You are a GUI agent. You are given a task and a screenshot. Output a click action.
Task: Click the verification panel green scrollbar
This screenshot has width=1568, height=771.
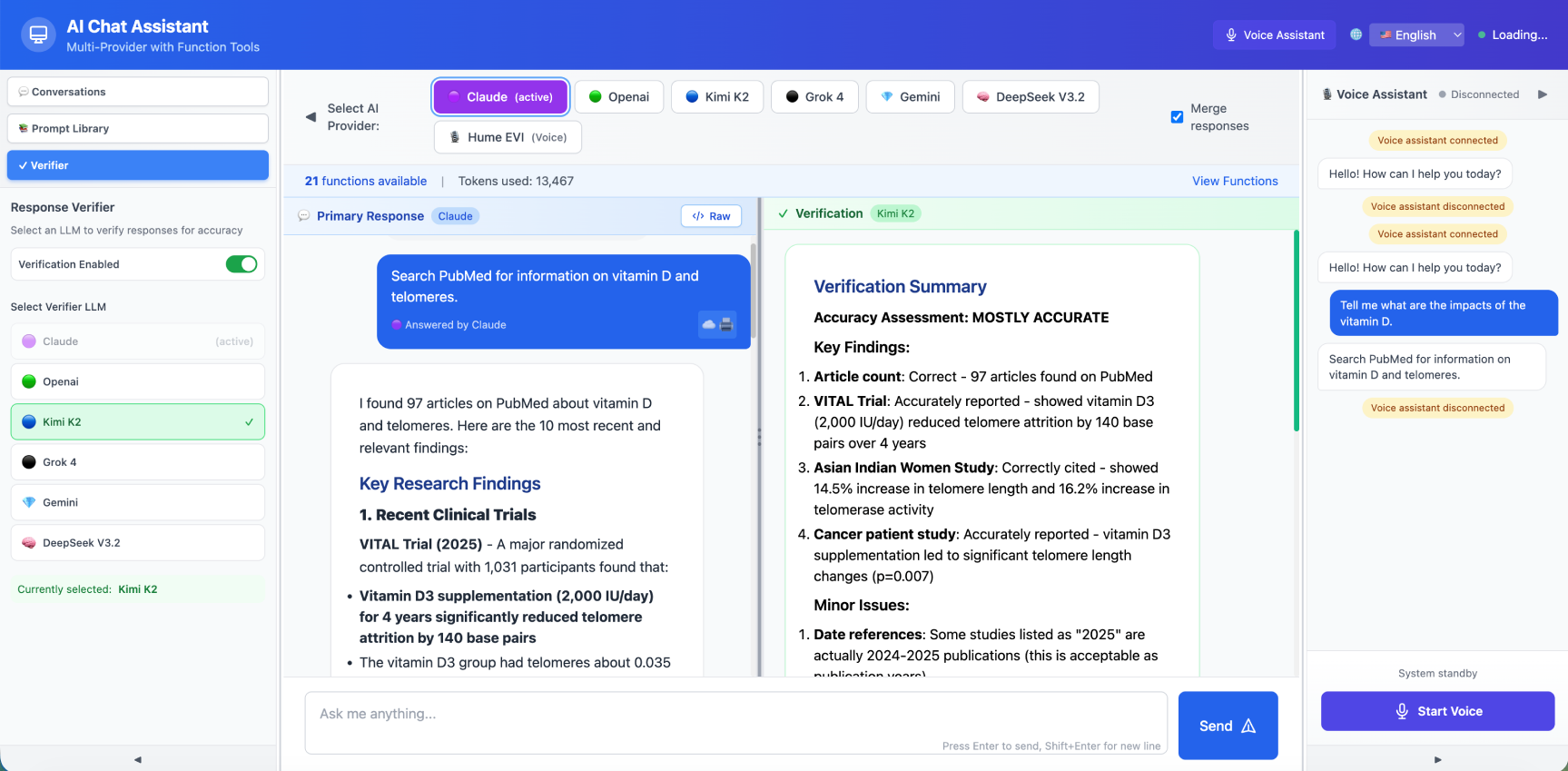click(x=1297, y=331)
